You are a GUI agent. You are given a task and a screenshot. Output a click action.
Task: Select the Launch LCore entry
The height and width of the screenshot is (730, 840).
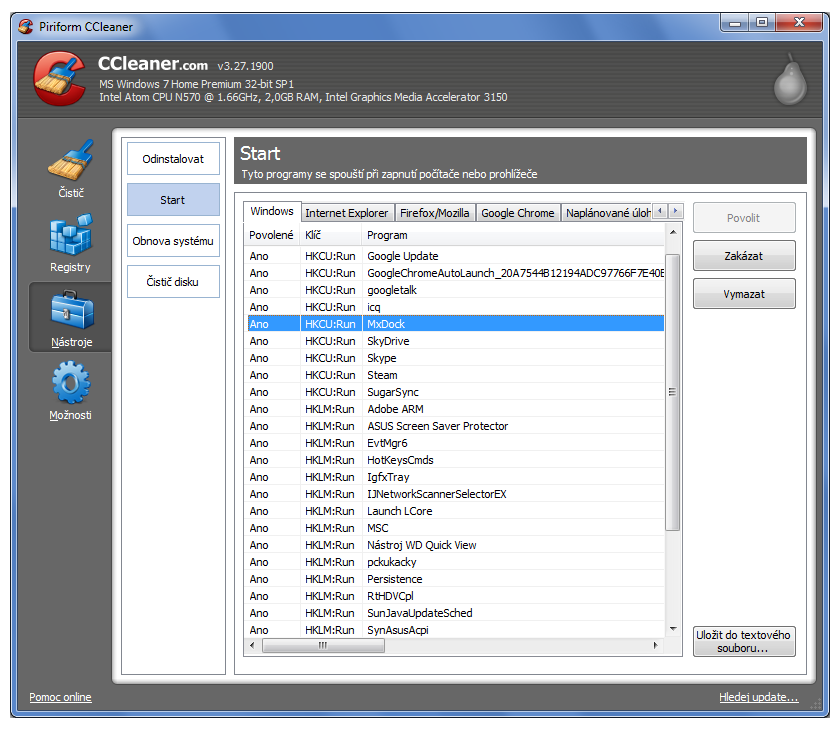point(455,511)
